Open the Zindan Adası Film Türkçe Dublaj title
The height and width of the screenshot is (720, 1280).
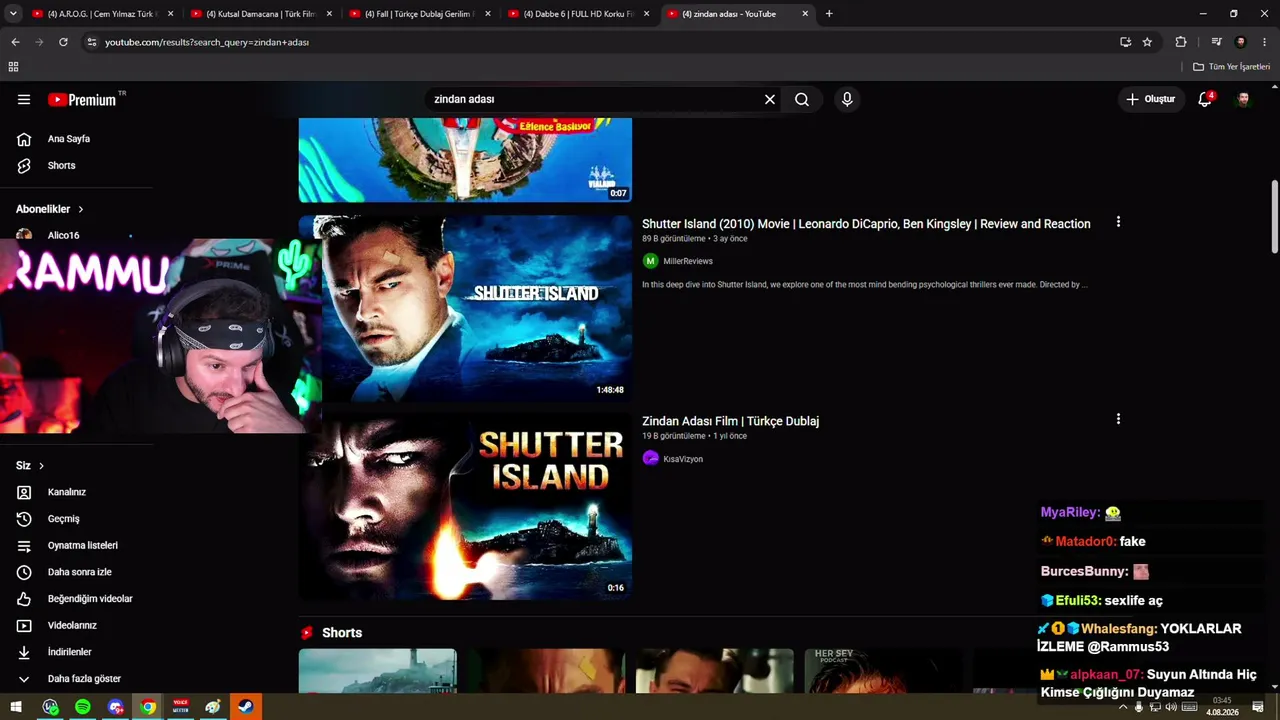click(x=730, y=421)
